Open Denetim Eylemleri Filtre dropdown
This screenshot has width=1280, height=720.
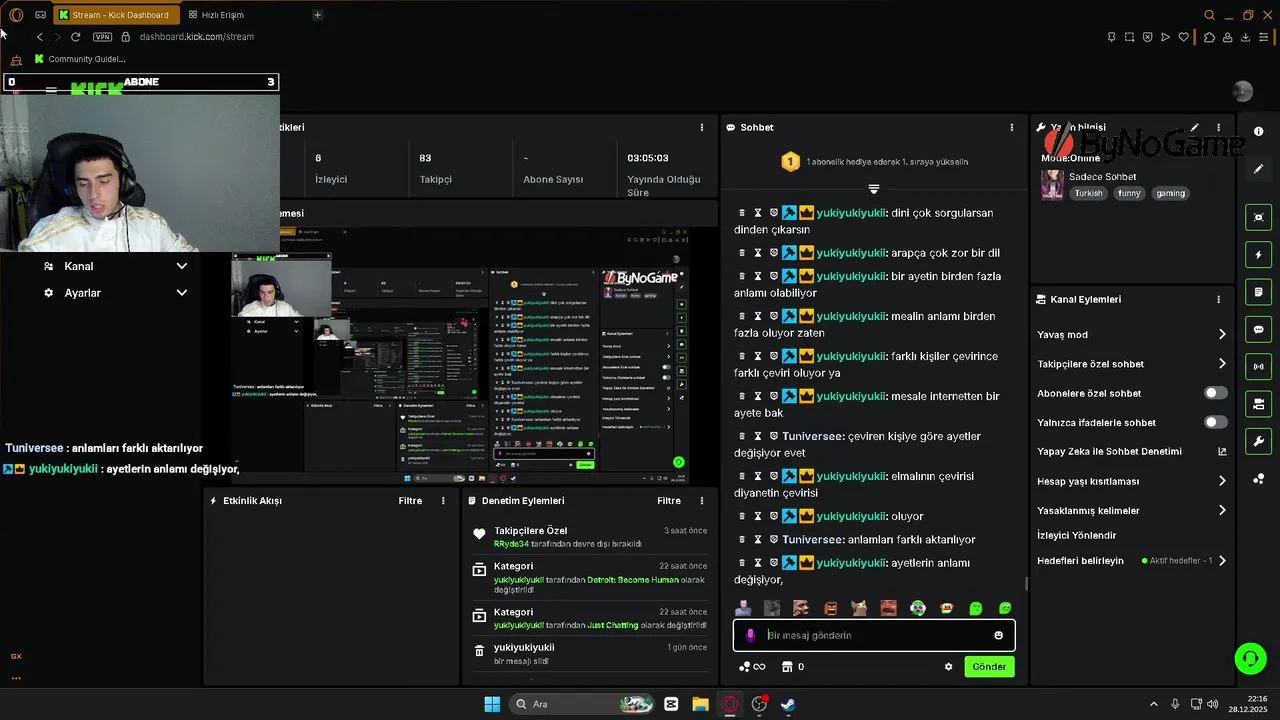tap(669, 500)
